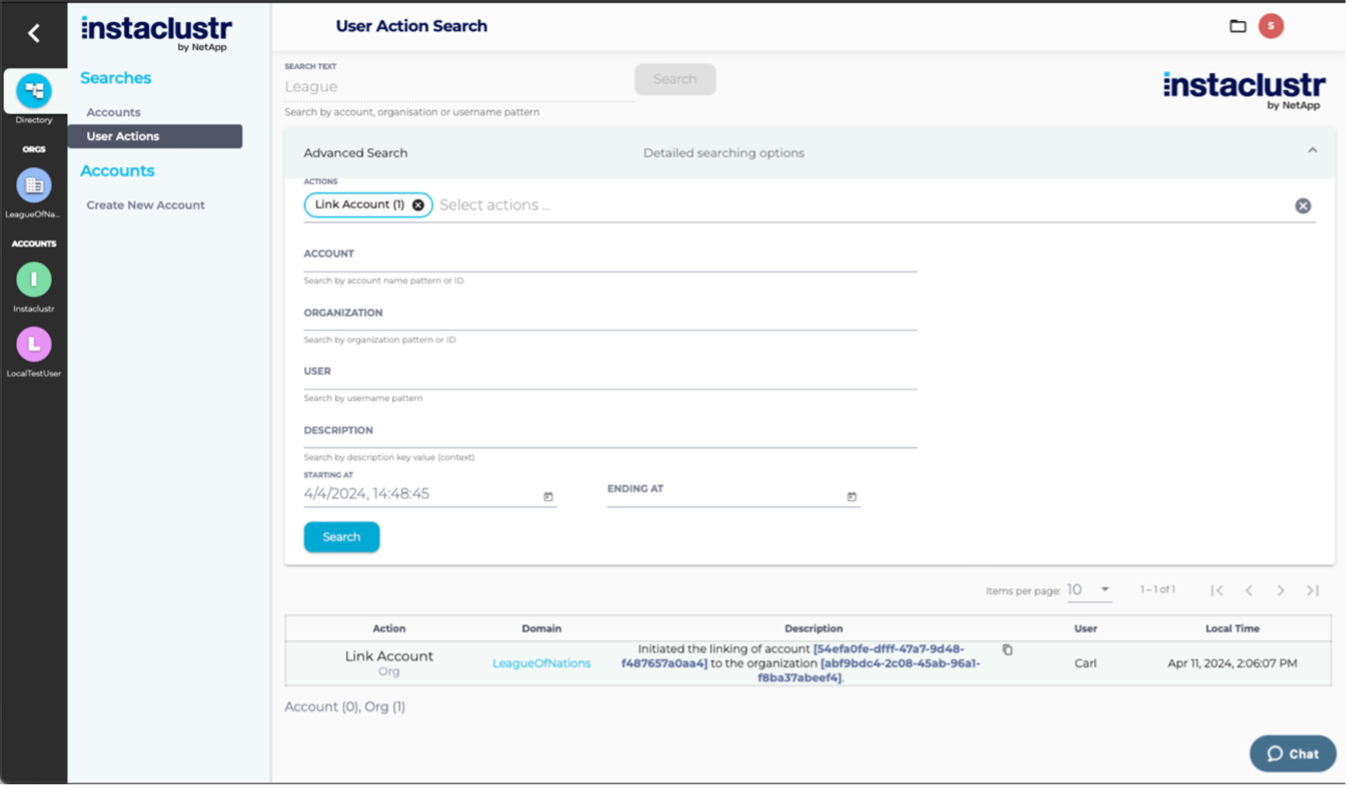Open Create New Account
Screen dimensions: 1350x788
tap(145, 205)
